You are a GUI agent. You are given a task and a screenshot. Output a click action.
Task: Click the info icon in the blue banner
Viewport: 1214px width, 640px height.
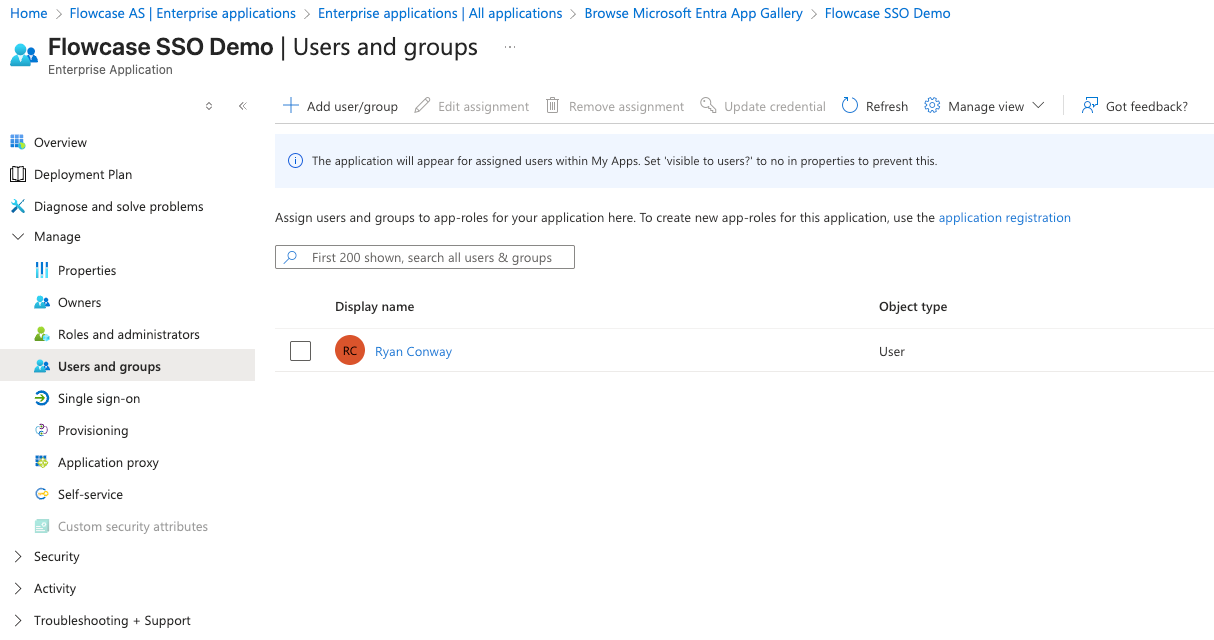[x=295, y=161]
